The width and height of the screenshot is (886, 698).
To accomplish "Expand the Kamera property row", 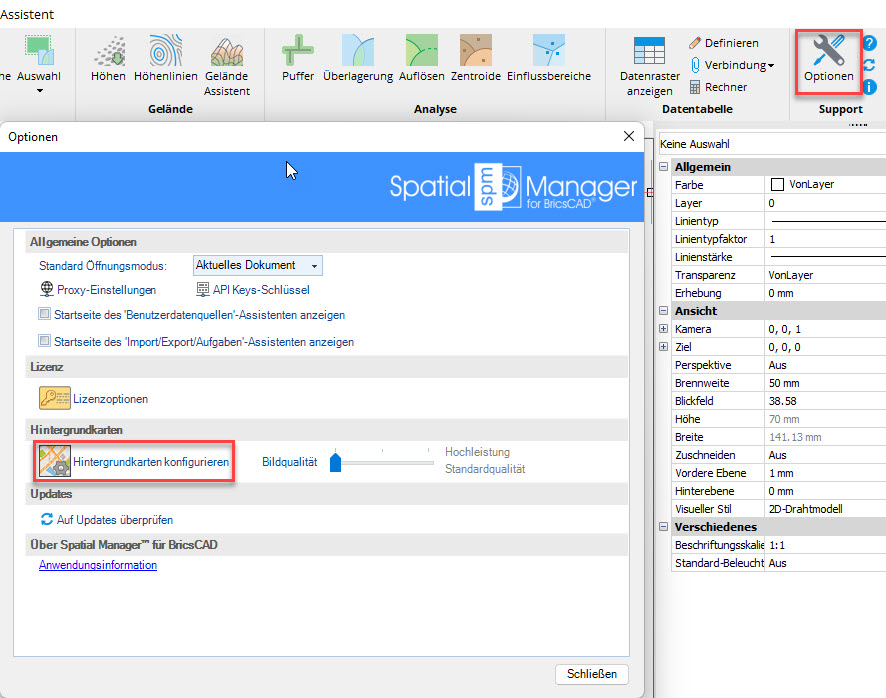I will coord(663,329).
